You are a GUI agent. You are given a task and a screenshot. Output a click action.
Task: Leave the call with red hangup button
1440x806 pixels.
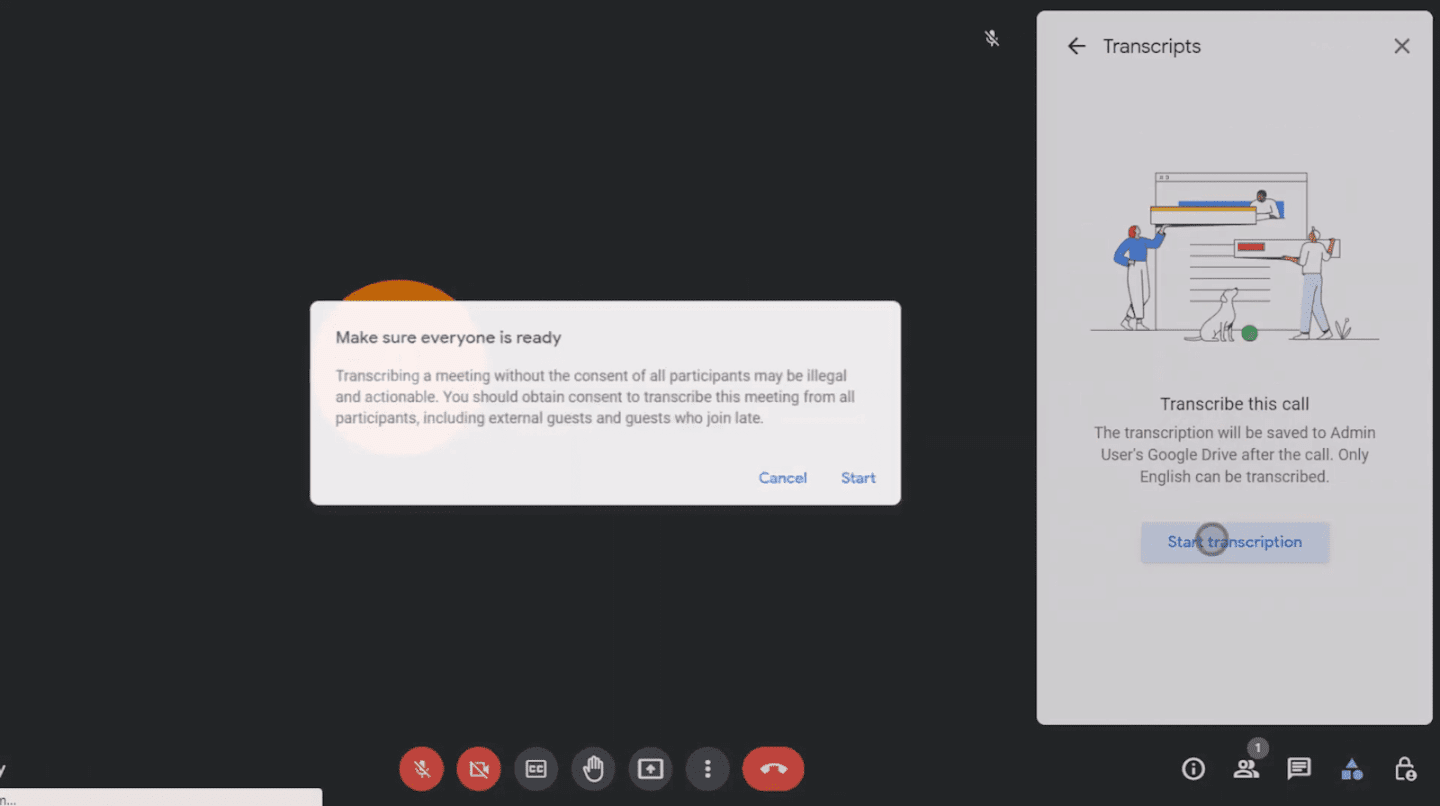773,769
